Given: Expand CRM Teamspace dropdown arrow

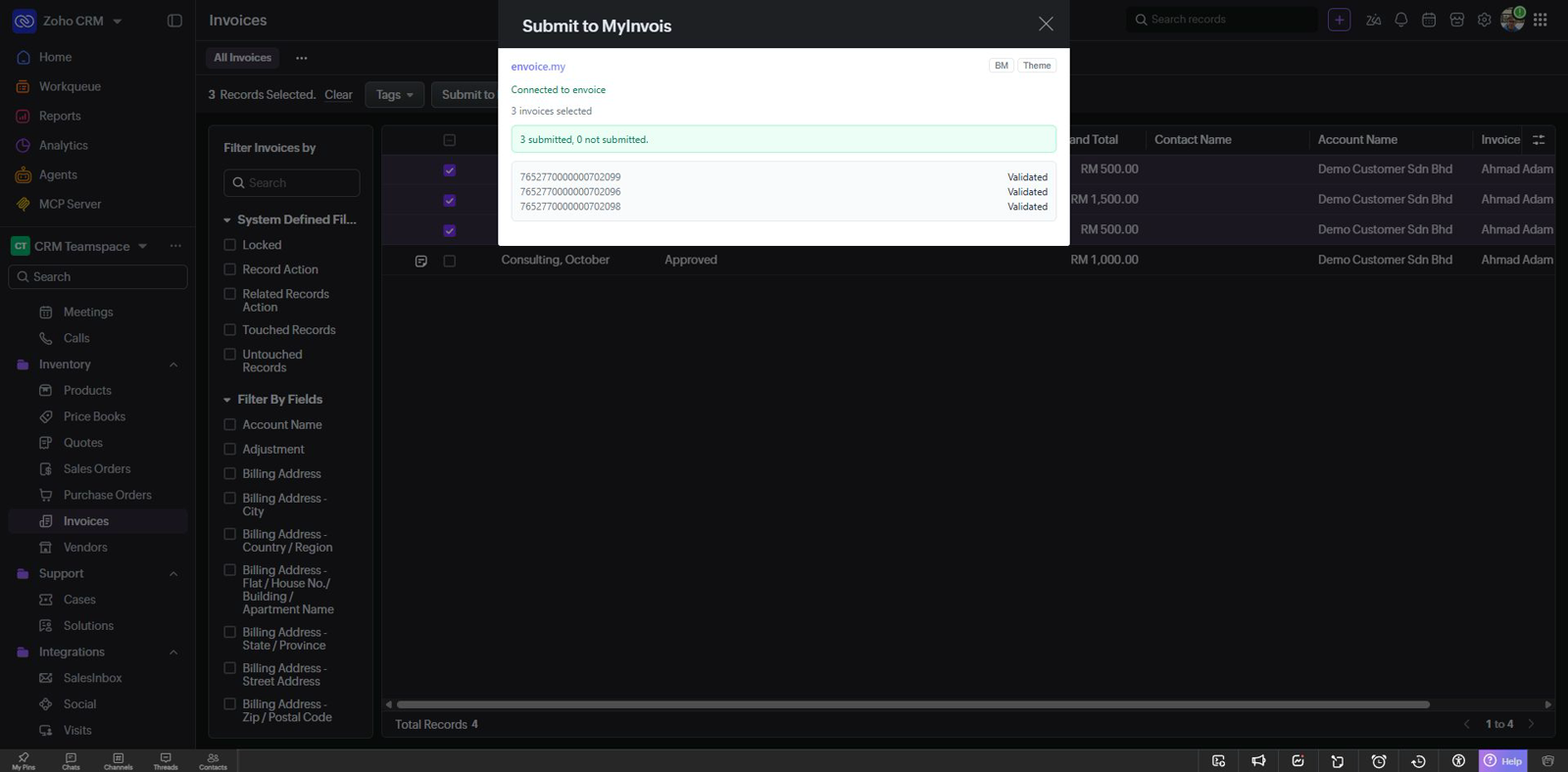Looking at the screenshot, I should click(142, 247).
